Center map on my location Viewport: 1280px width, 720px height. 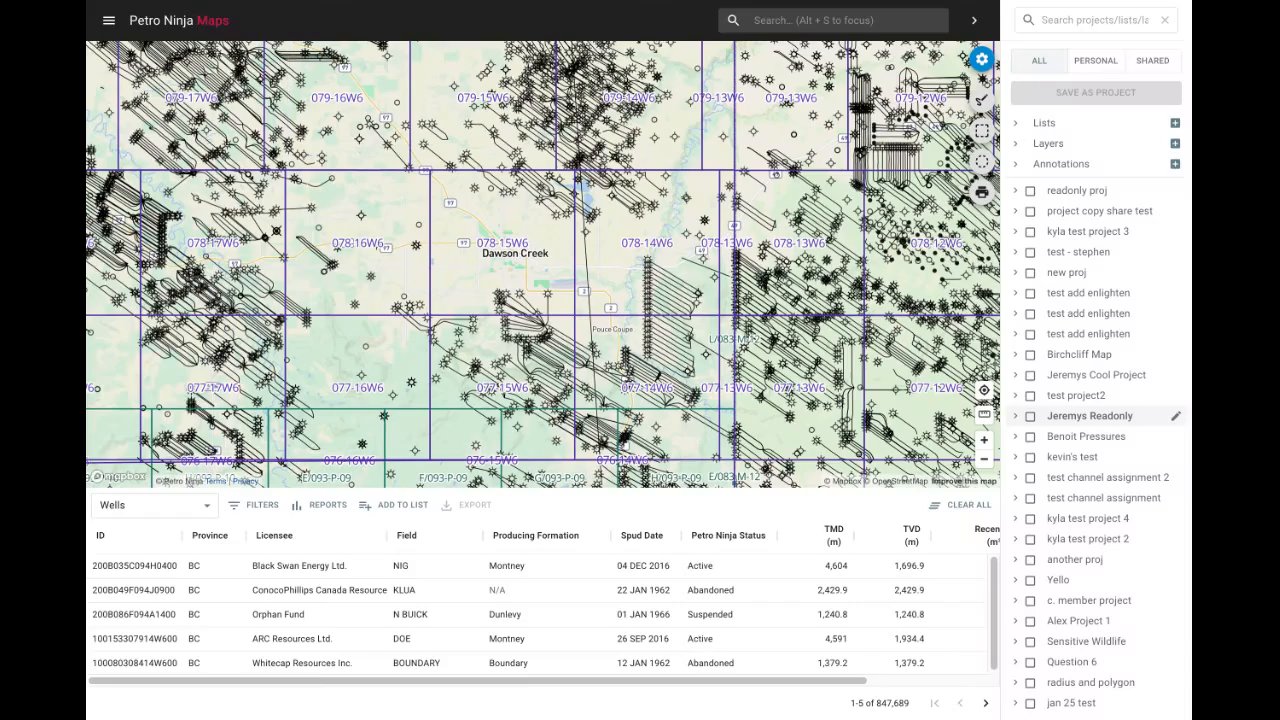pyautogui.click(x=984, y=390)
